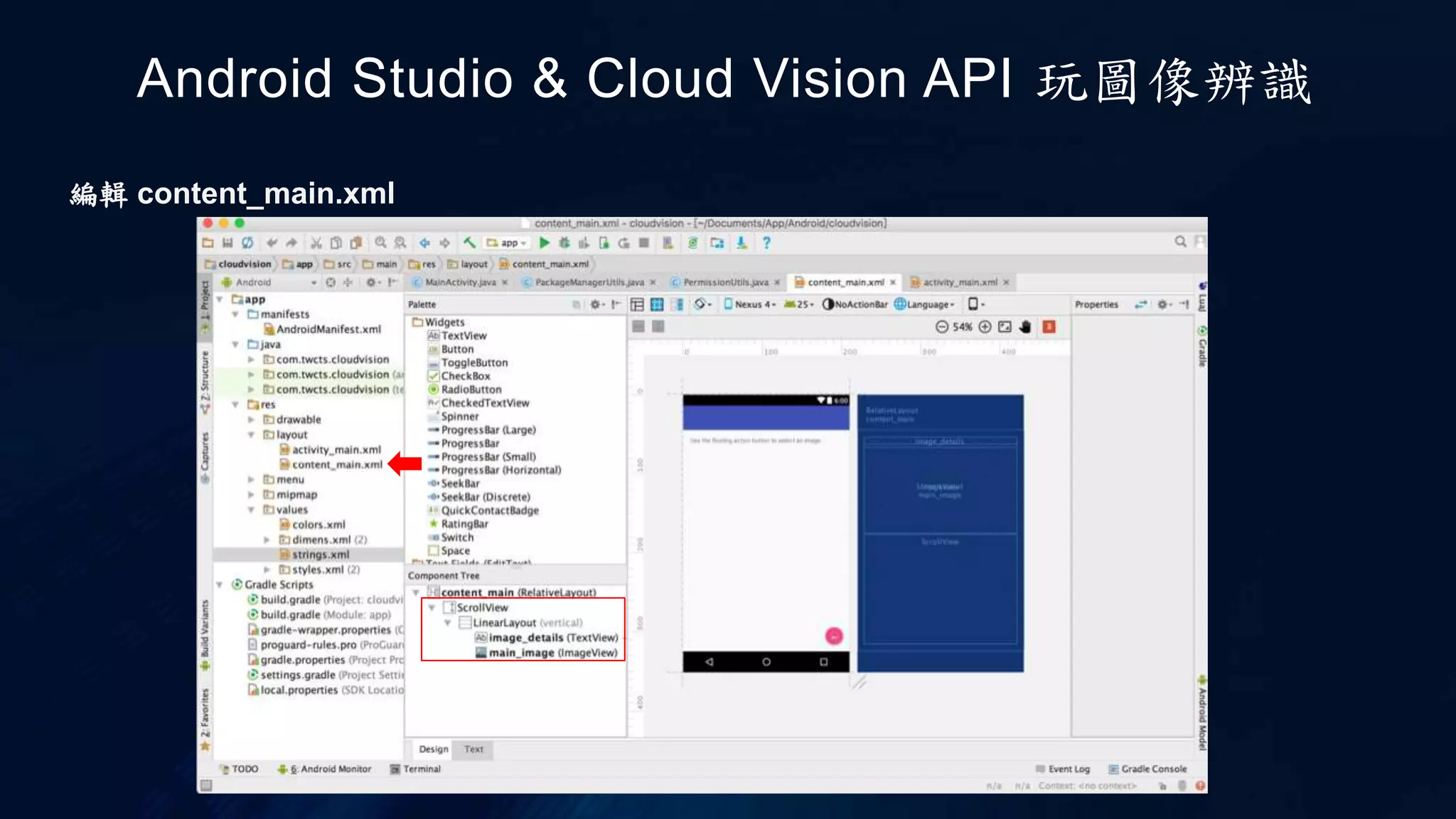1456x819 pixels.
Task: Pick Switch widget from Palette
Action: point(451,537)
